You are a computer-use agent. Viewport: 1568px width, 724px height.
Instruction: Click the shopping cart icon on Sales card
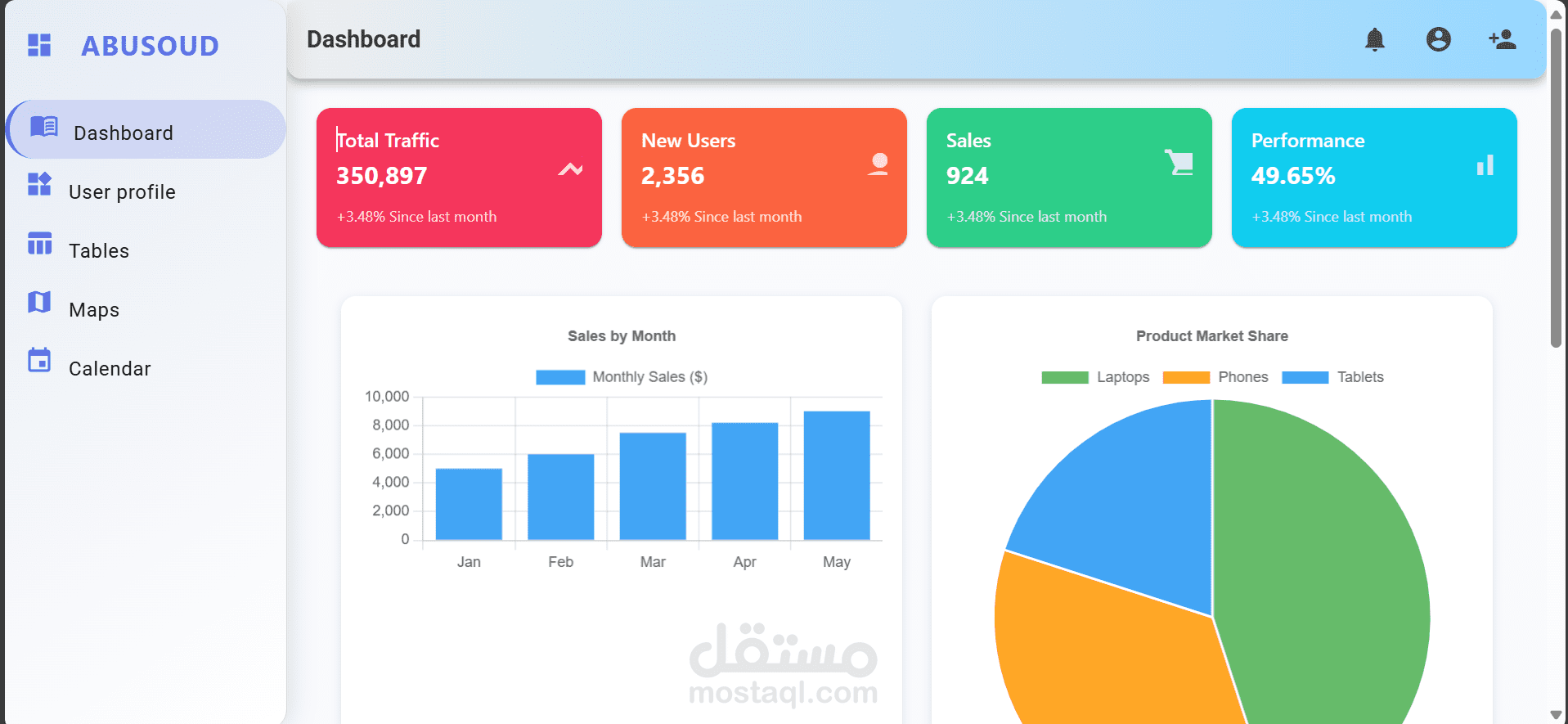1179,163
